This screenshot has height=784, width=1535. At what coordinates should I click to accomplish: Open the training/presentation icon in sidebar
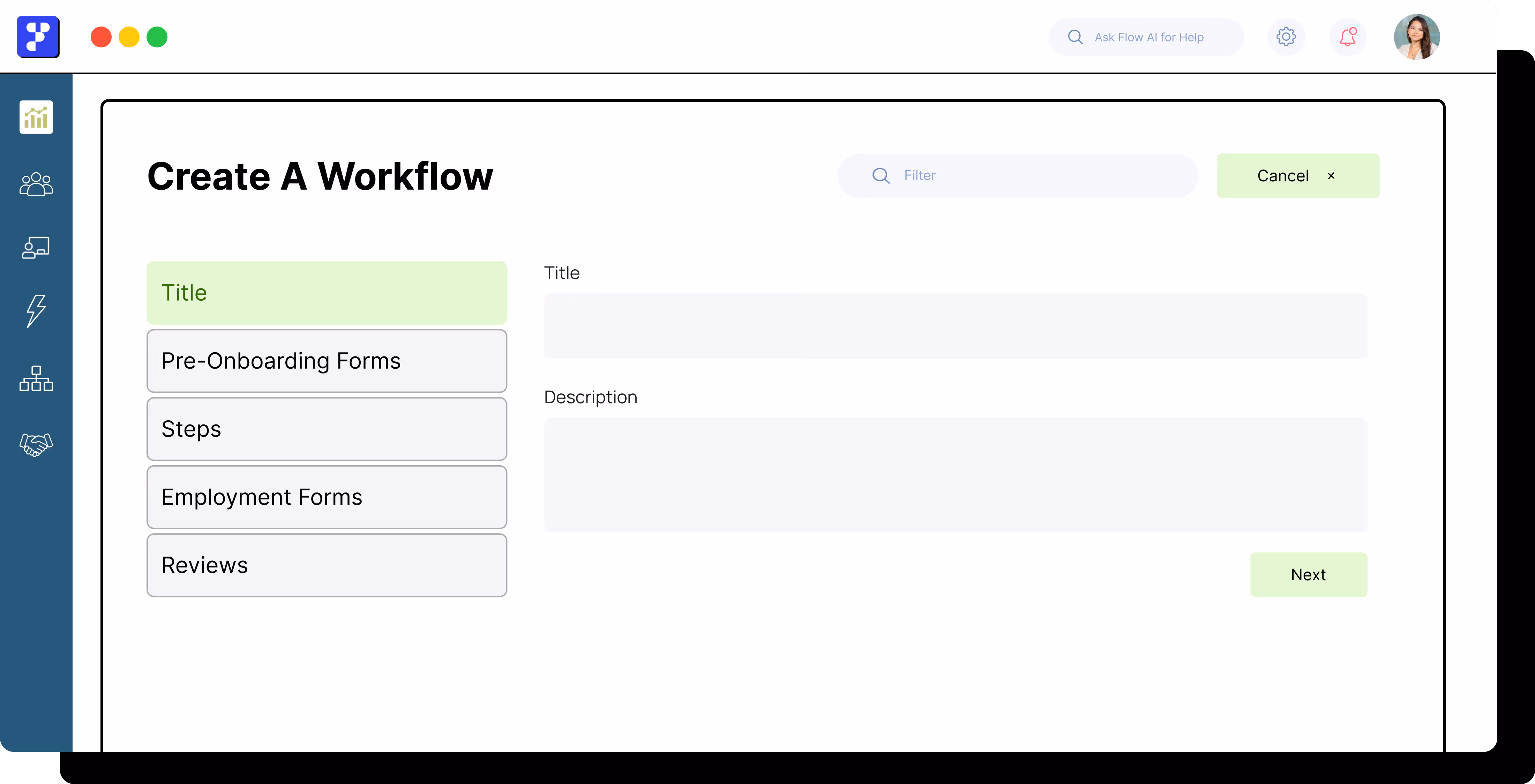tap(36, 248)
